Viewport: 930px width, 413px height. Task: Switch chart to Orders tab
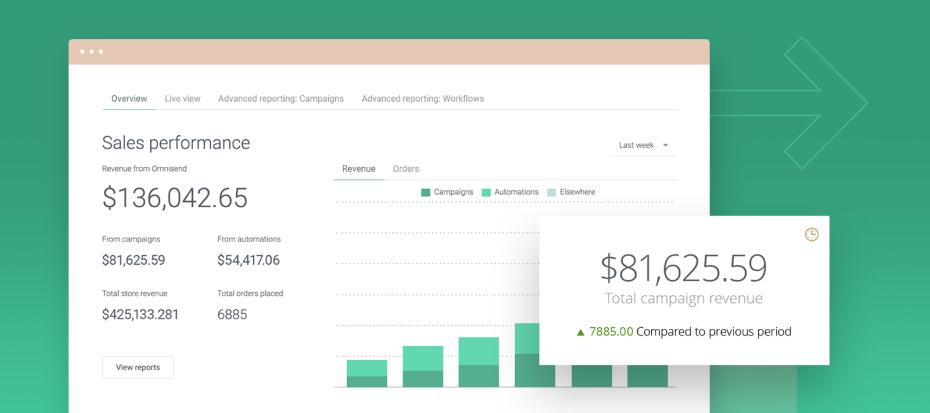tap(405, 169)
